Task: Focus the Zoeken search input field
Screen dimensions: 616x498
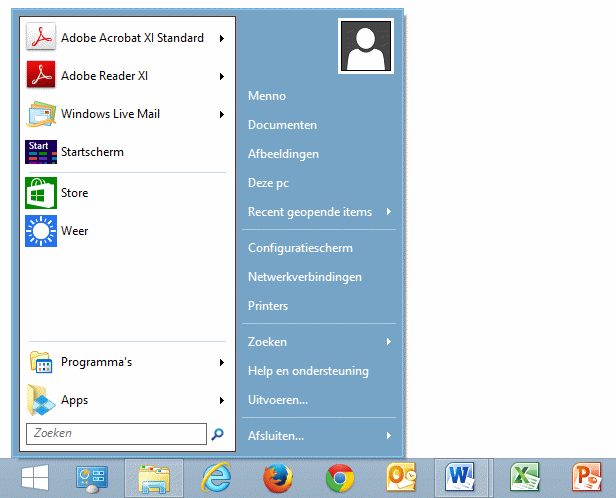Action: coord(116,434)
